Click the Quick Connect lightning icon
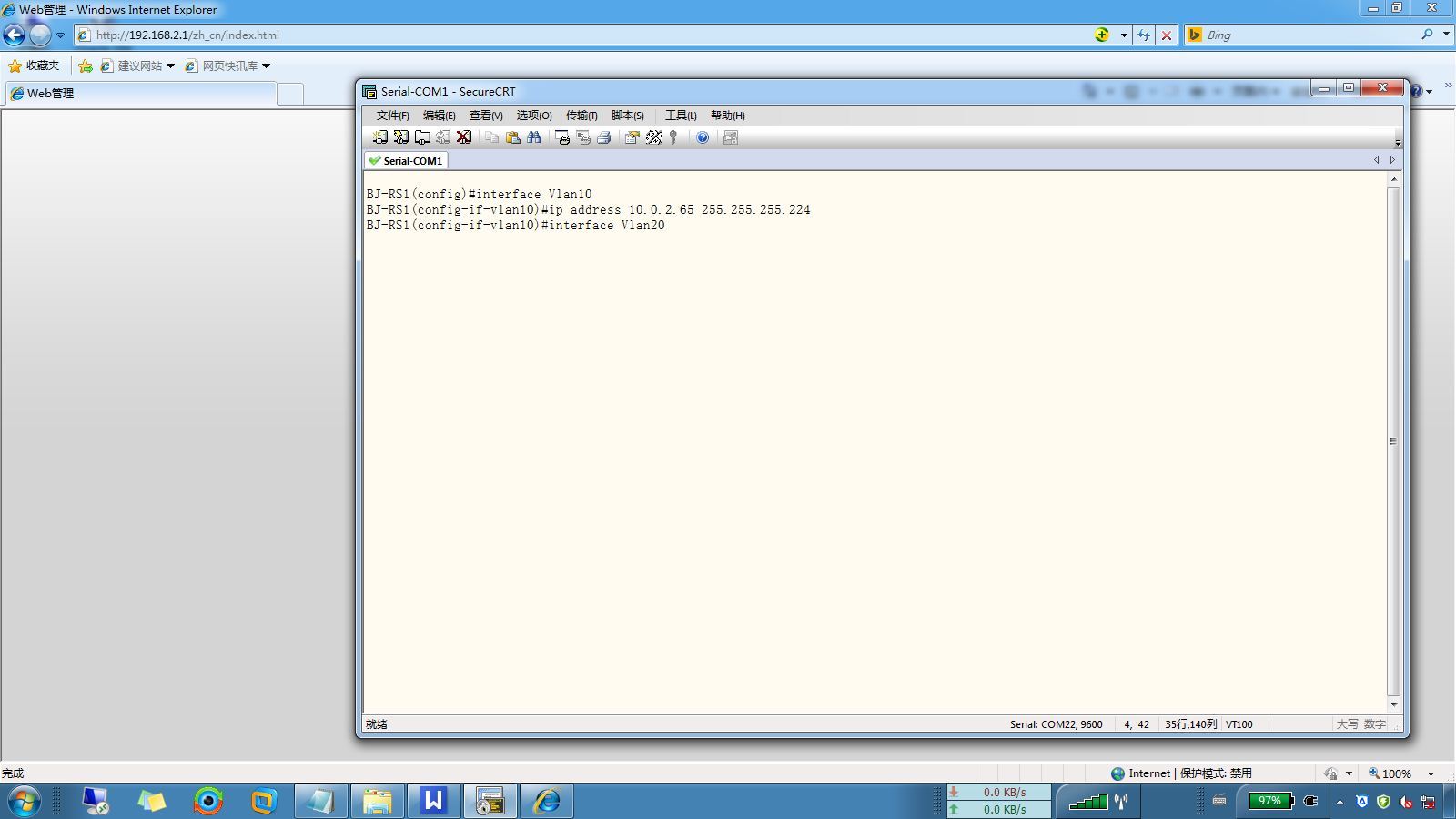Screen dimensions: 1456x819 401,137
